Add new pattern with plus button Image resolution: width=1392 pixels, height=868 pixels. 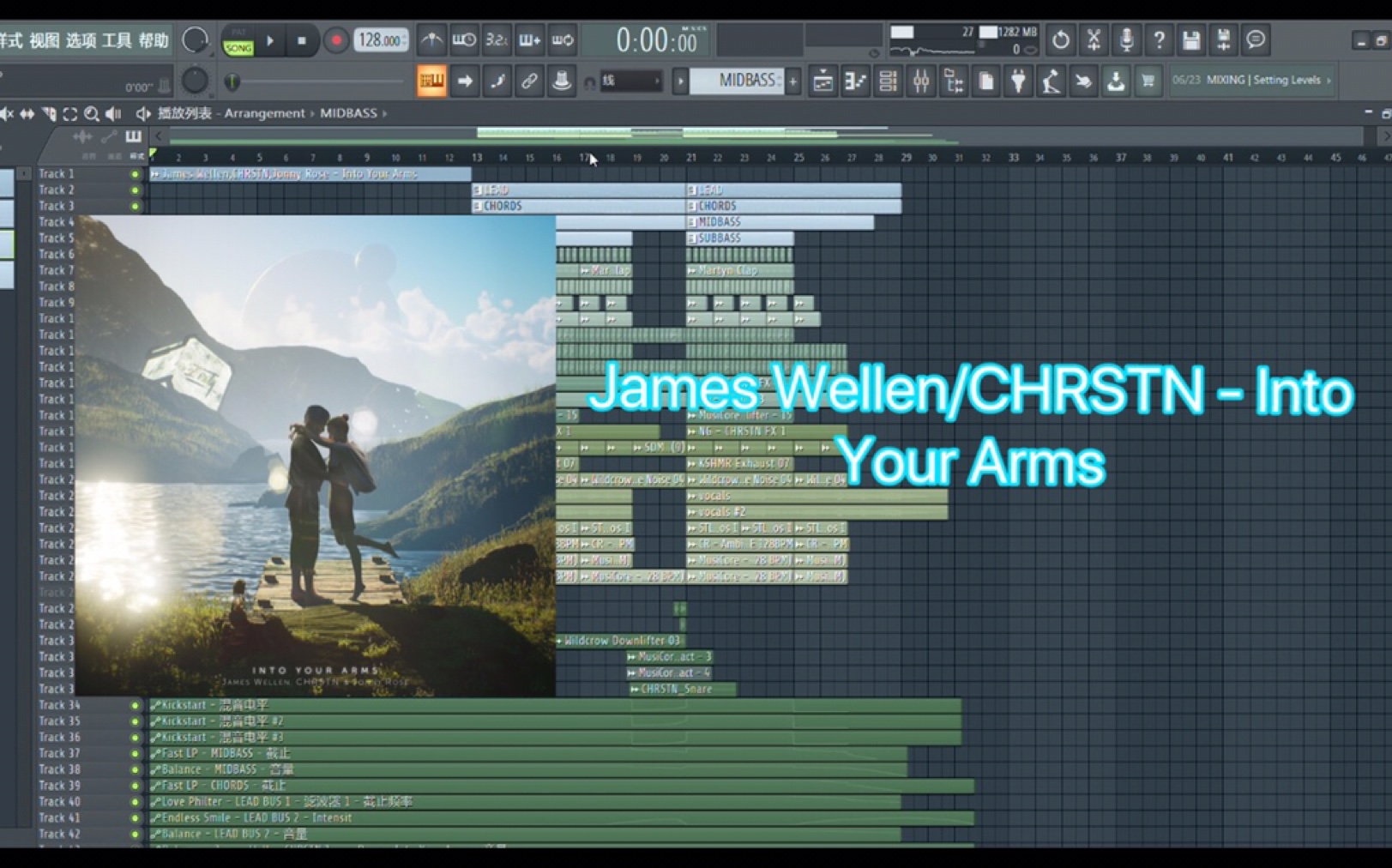[793, 81]
